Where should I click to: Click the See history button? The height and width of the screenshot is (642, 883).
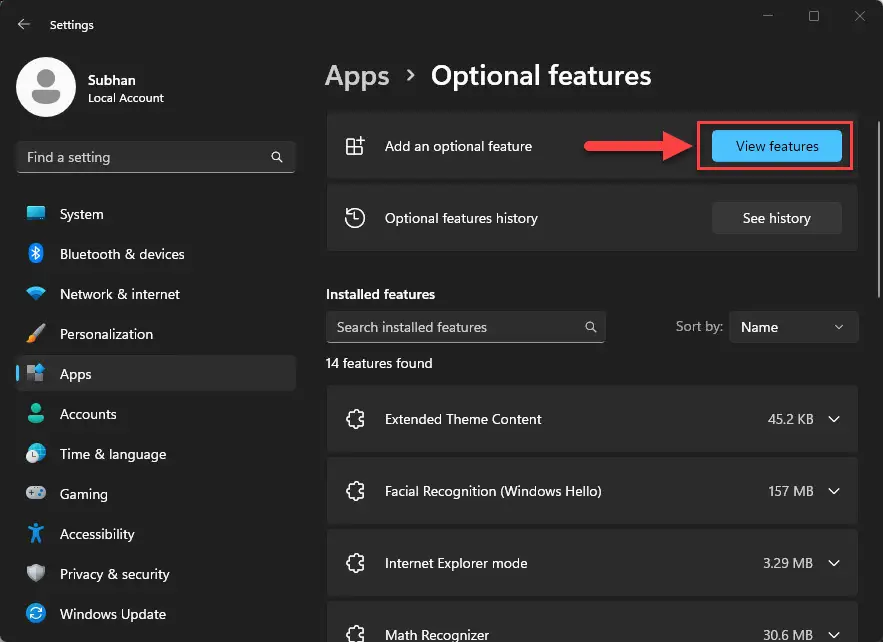777,218
